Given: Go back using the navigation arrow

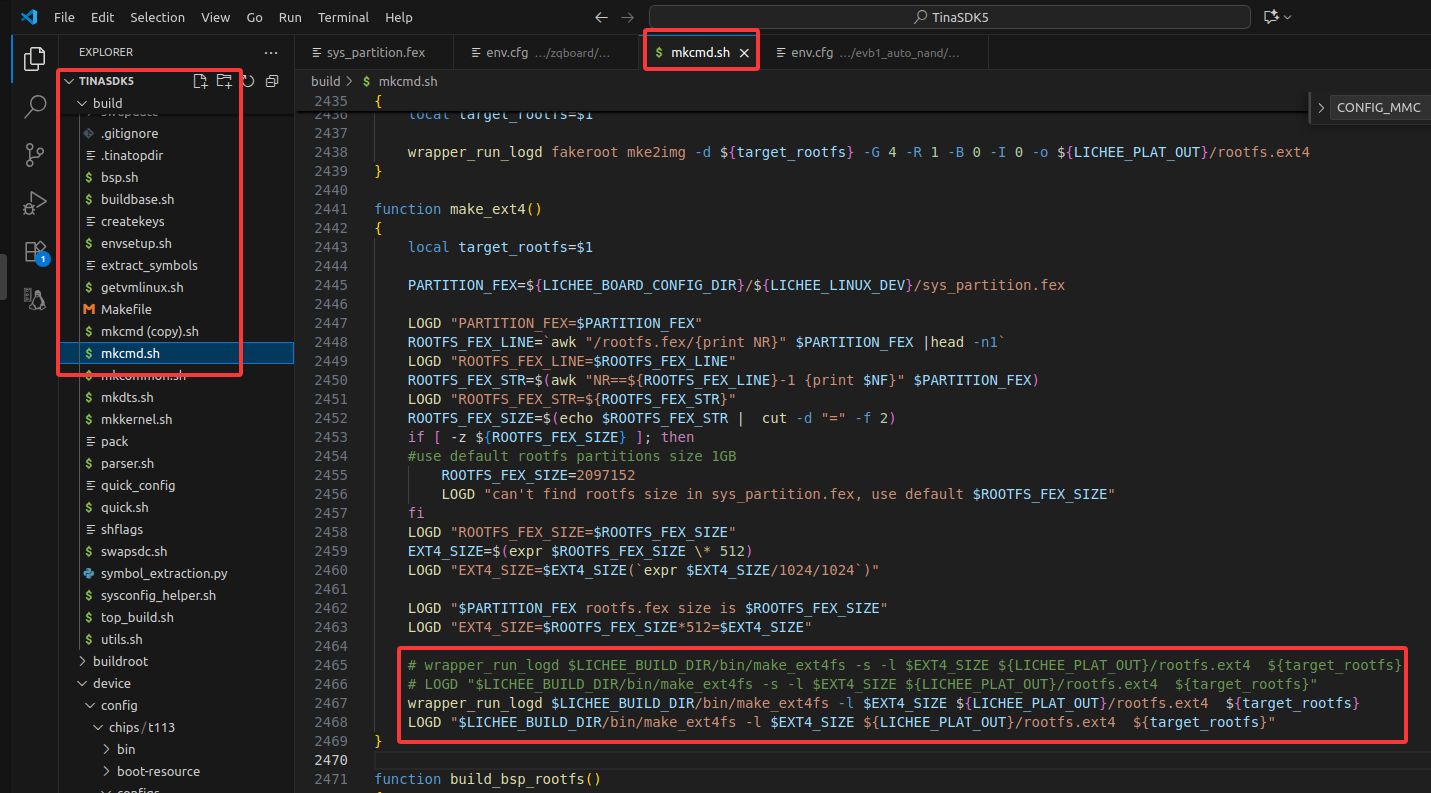Looking at the screenshot, I should 601,17.
